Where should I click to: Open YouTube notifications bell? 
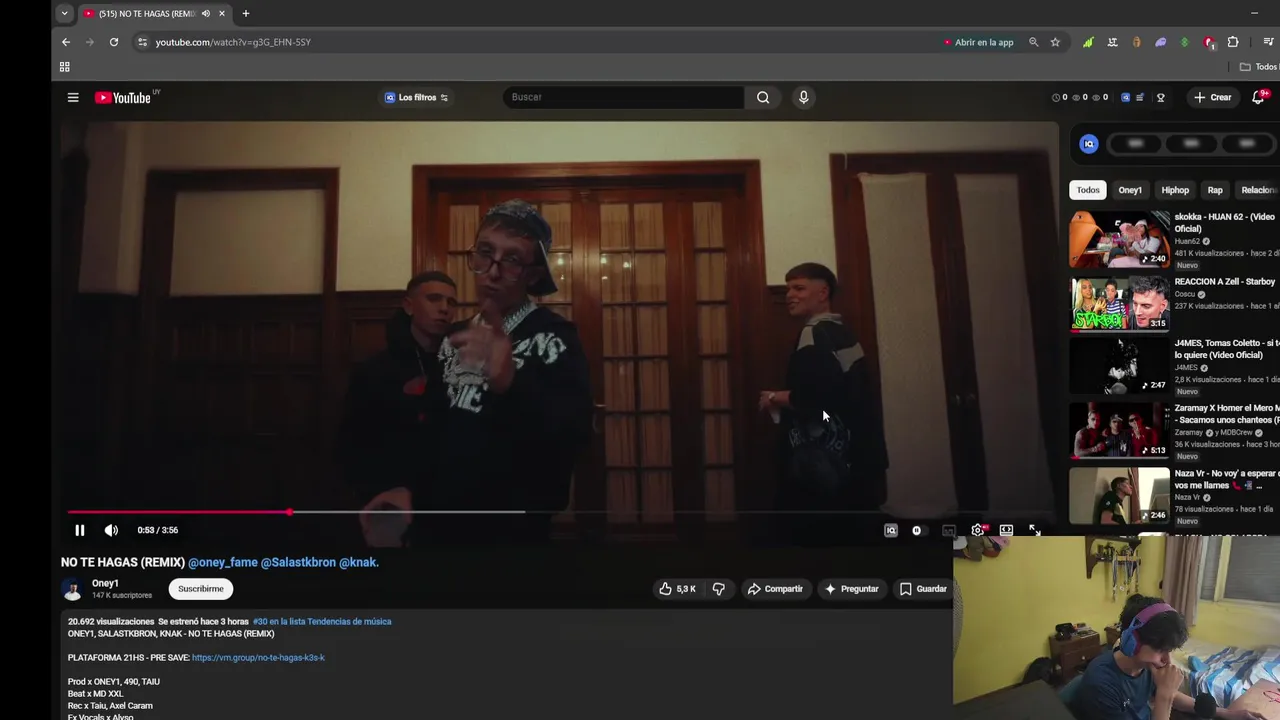tap(1258, 97)
